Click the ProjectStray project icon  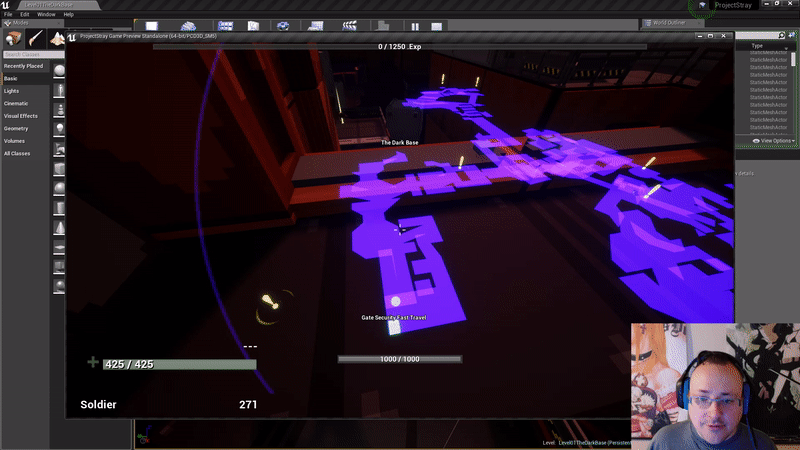(703, 5)
